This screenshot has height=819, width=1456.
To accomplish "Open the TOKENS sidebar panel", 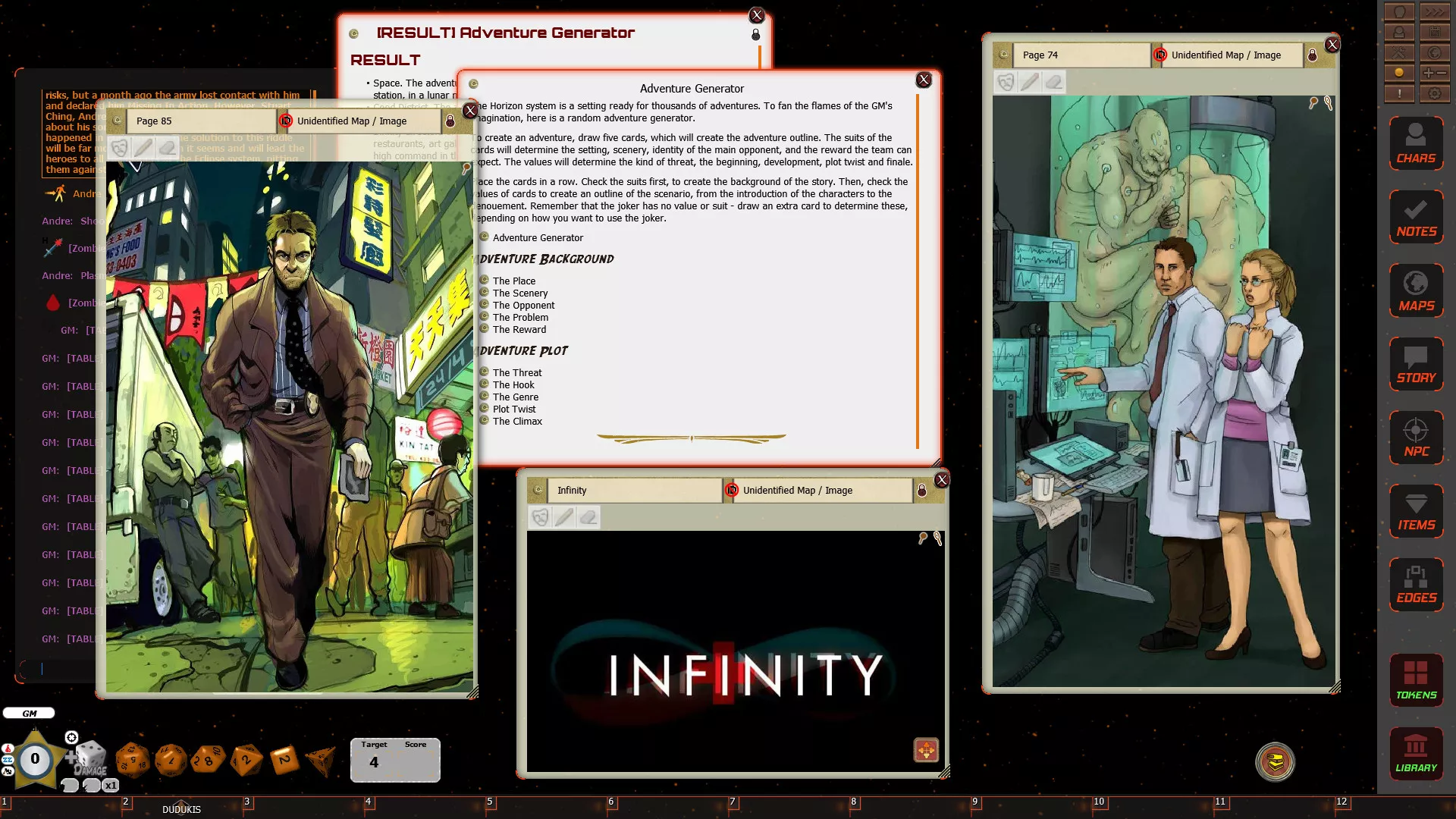I will click(x=1416, y=680).
